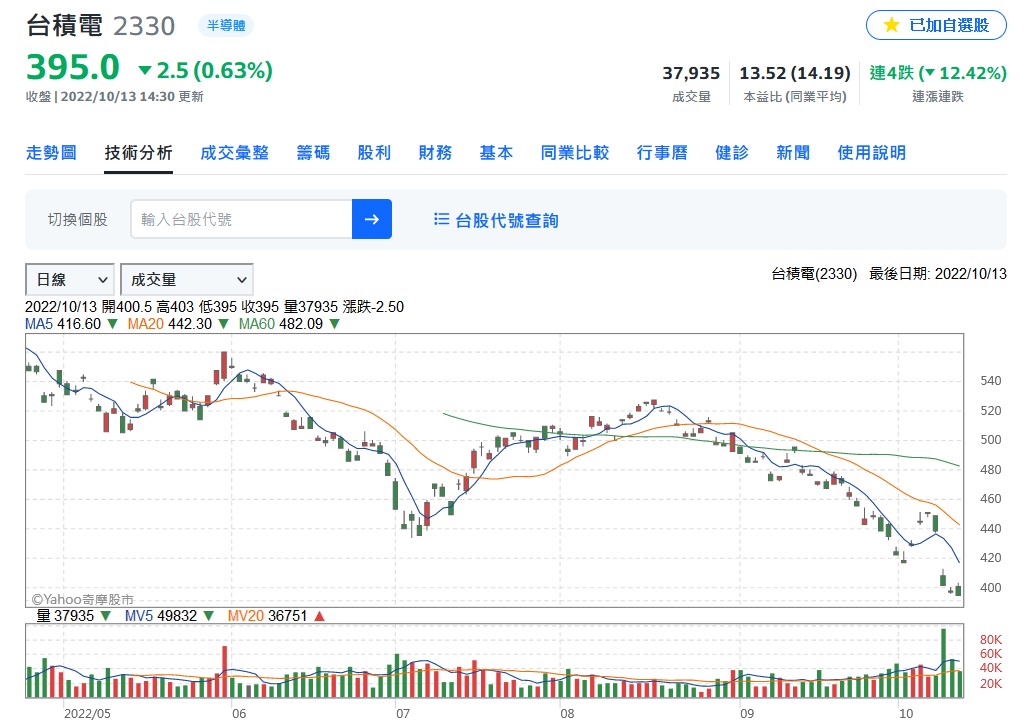Image resolution: width=1030 pixels, height=723 pixels.
Task: Click the price 395.0
Action: (x=73, y=67)
